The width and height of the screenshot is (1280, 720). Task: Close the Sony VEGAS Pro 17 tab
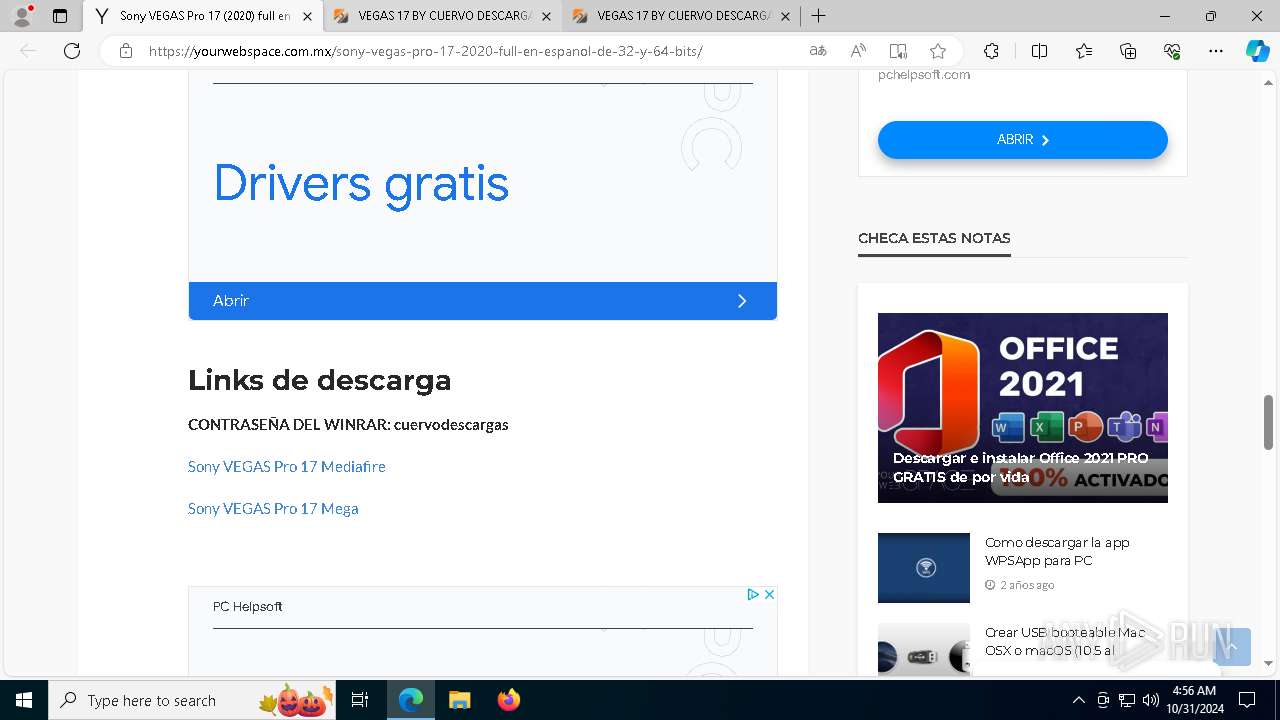(x=307, y=16)
